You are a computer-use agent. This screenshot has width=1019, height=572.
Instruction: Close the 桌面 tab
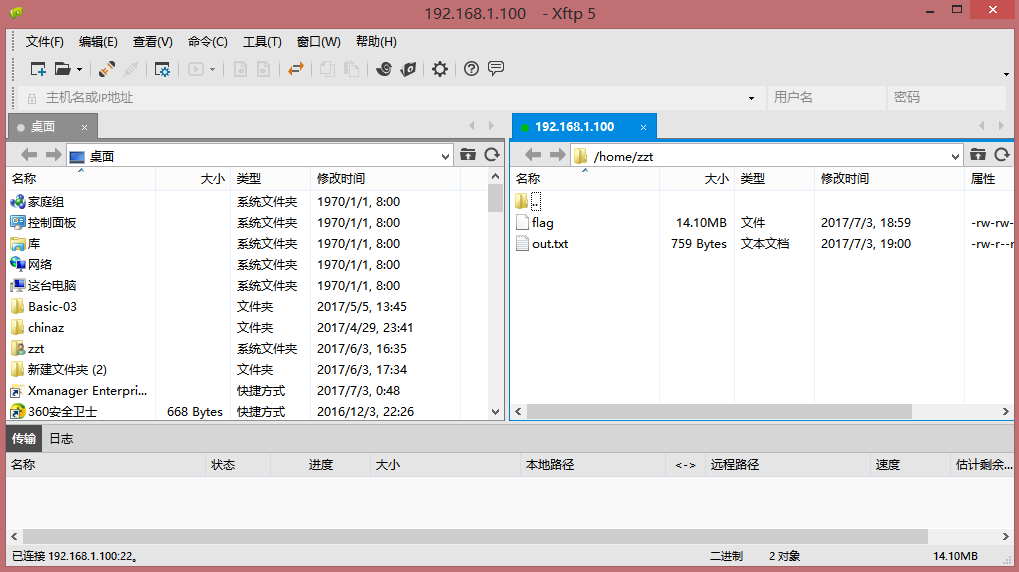click(84, 127)
